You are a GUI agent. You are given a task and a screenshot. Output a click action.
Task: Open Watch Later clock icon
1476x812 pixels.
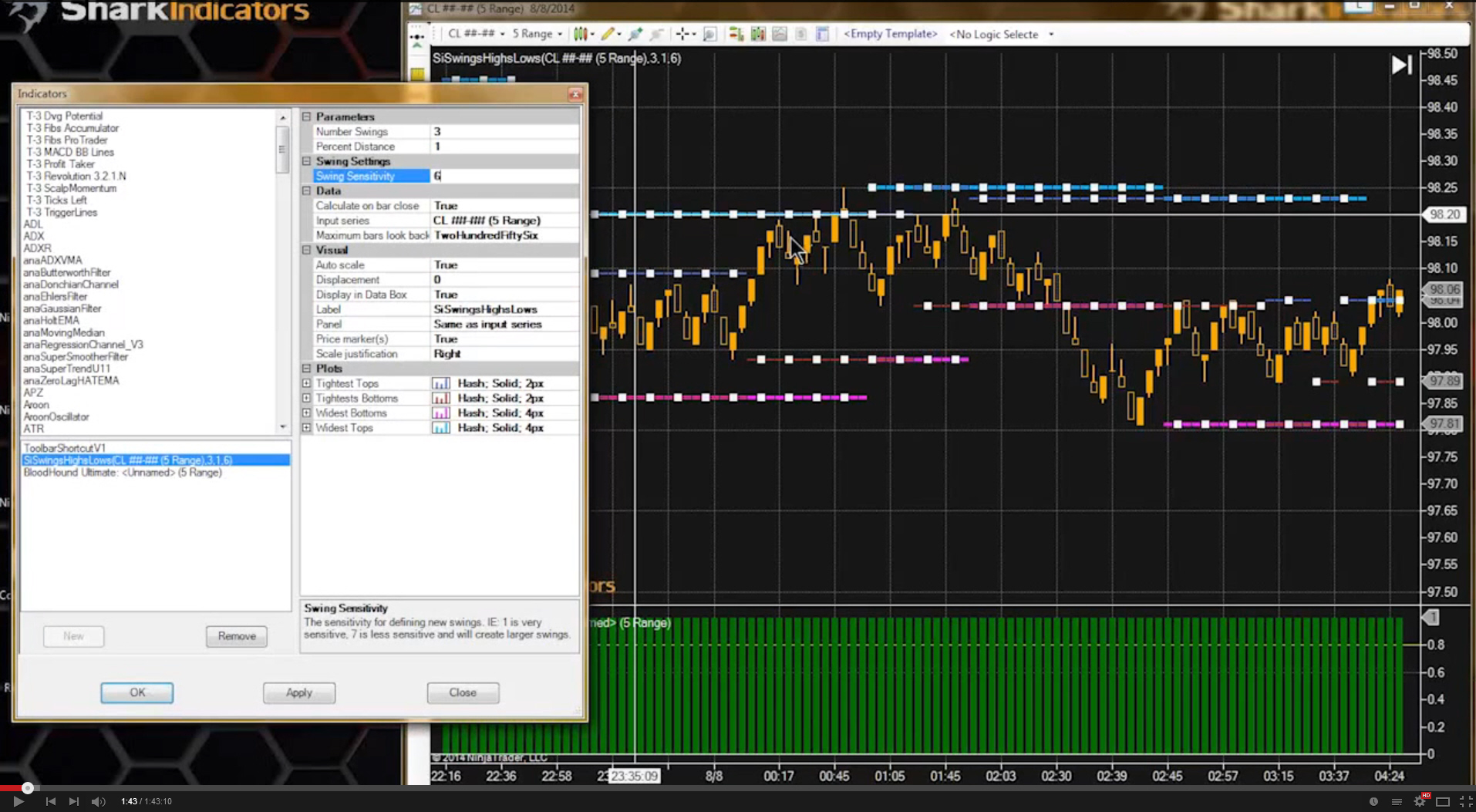pos(1373,802)
